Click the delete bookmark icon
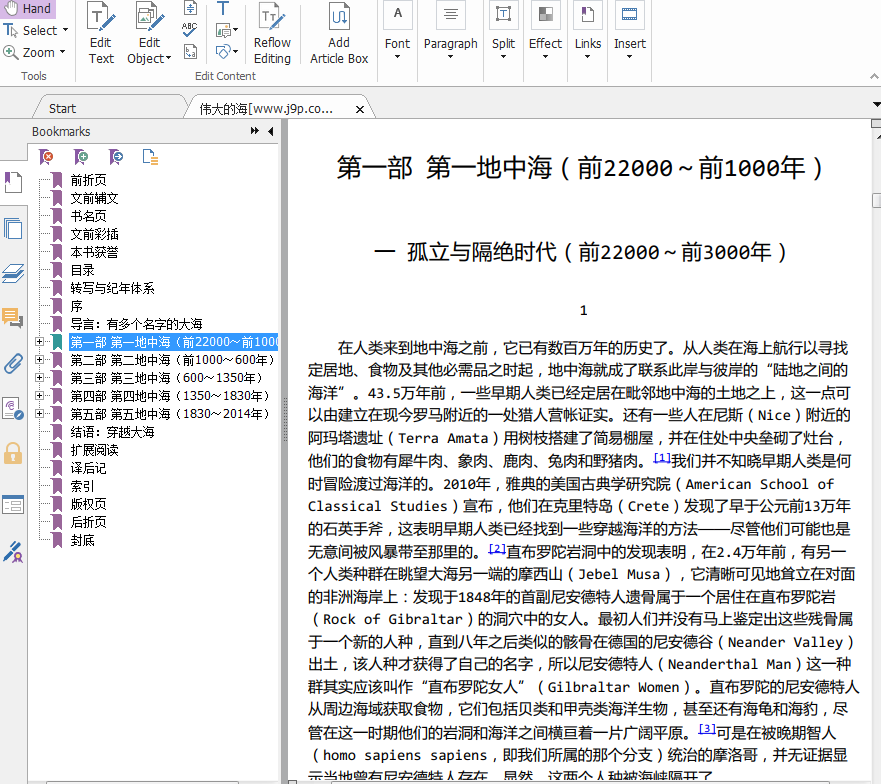This screenshot has height=784, width=881. [46, 156]
